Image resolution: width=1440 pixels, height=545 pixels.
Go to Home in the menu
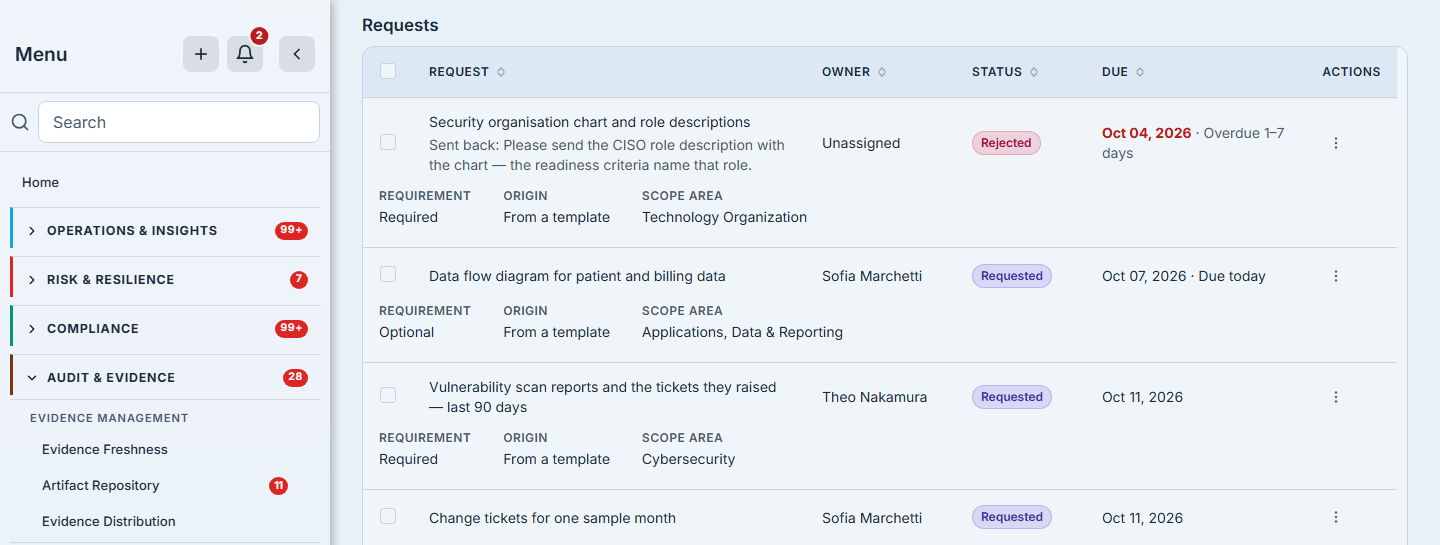pos(40,182)
